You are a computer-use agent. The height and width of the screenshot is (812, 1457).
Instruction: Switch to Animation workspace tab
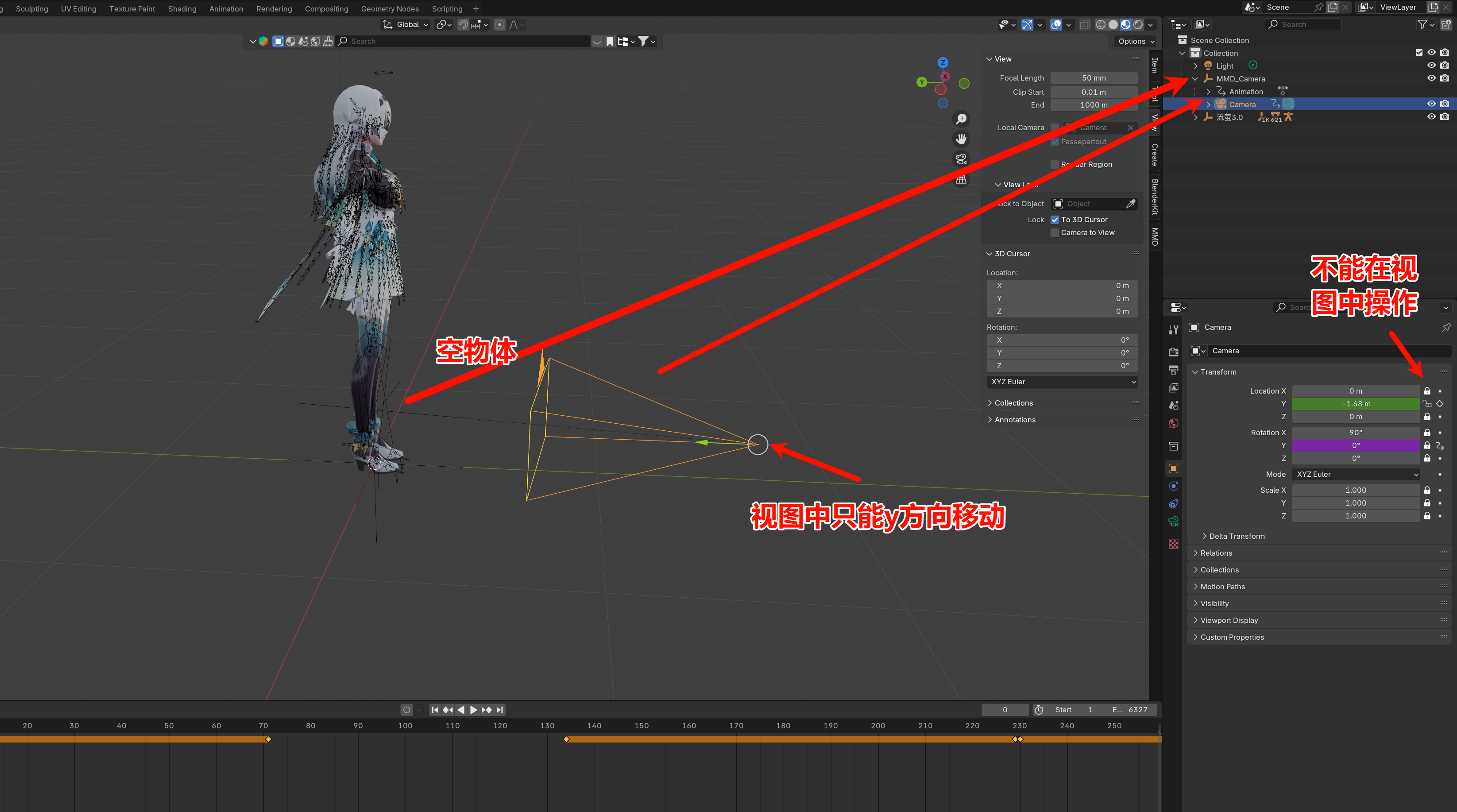[226, 8]
